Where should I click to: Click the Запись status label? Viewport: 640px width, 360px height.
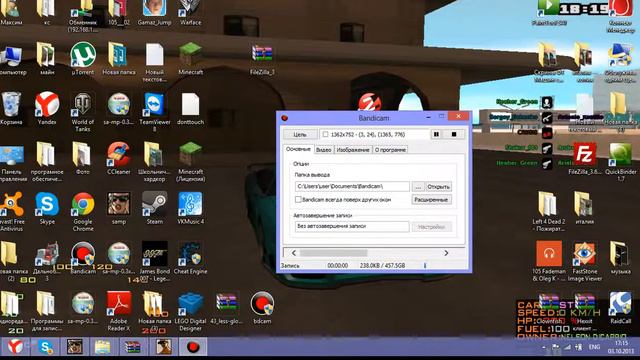pos(290,265)
